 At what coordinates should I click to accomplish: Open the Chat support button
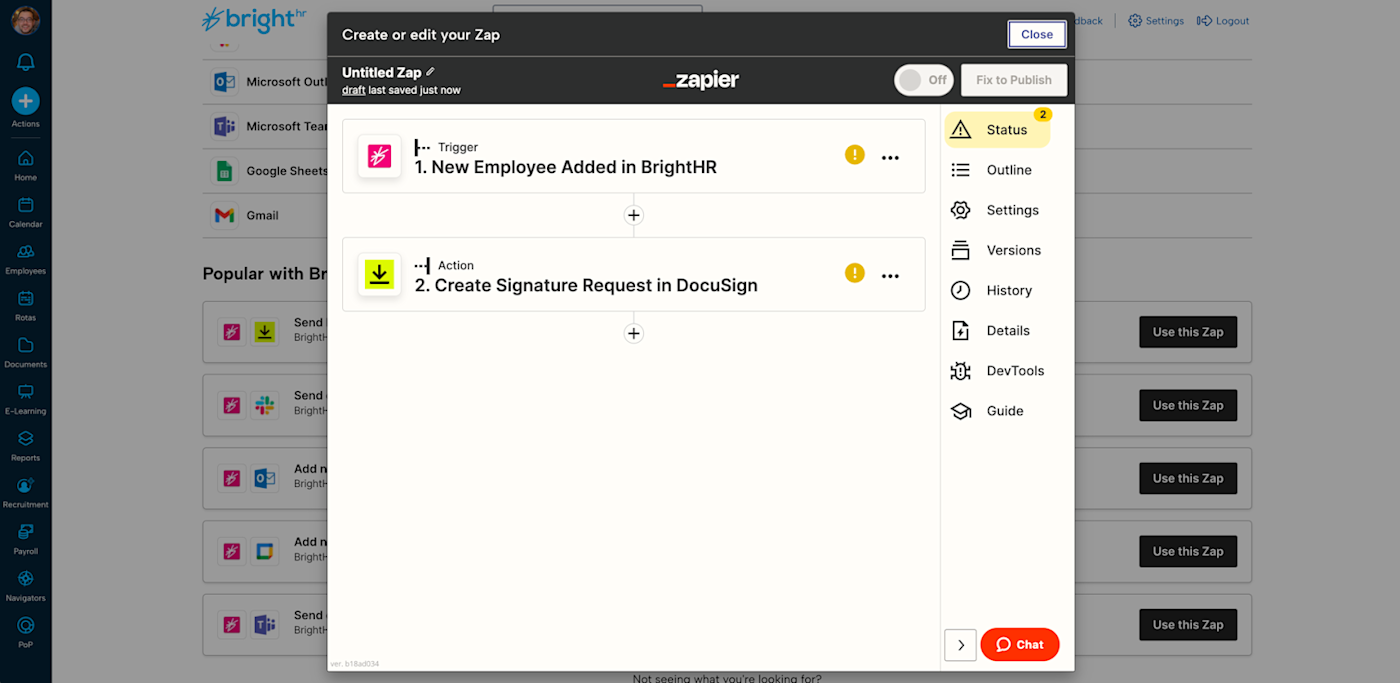pyautogui.click(x=1020, y=645)
